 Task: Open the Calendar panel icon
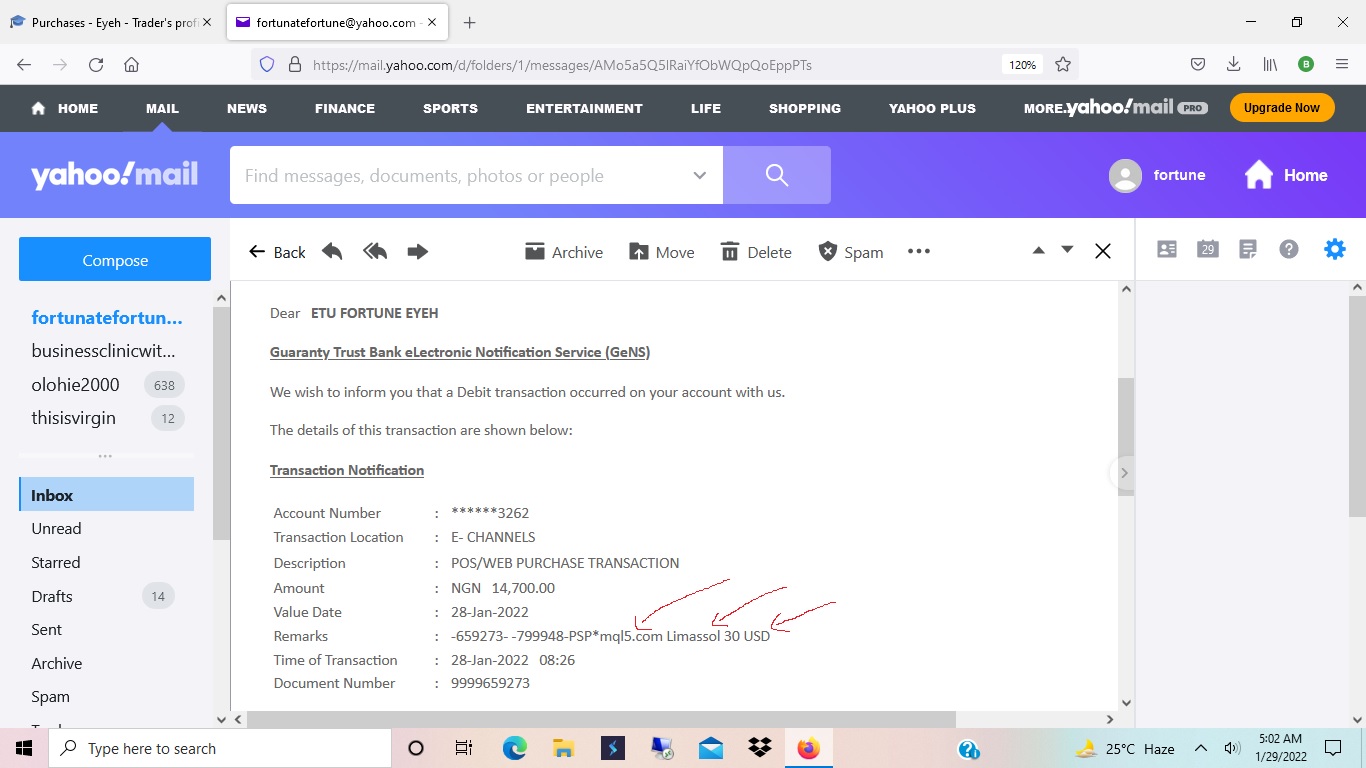pos(1208,249)
